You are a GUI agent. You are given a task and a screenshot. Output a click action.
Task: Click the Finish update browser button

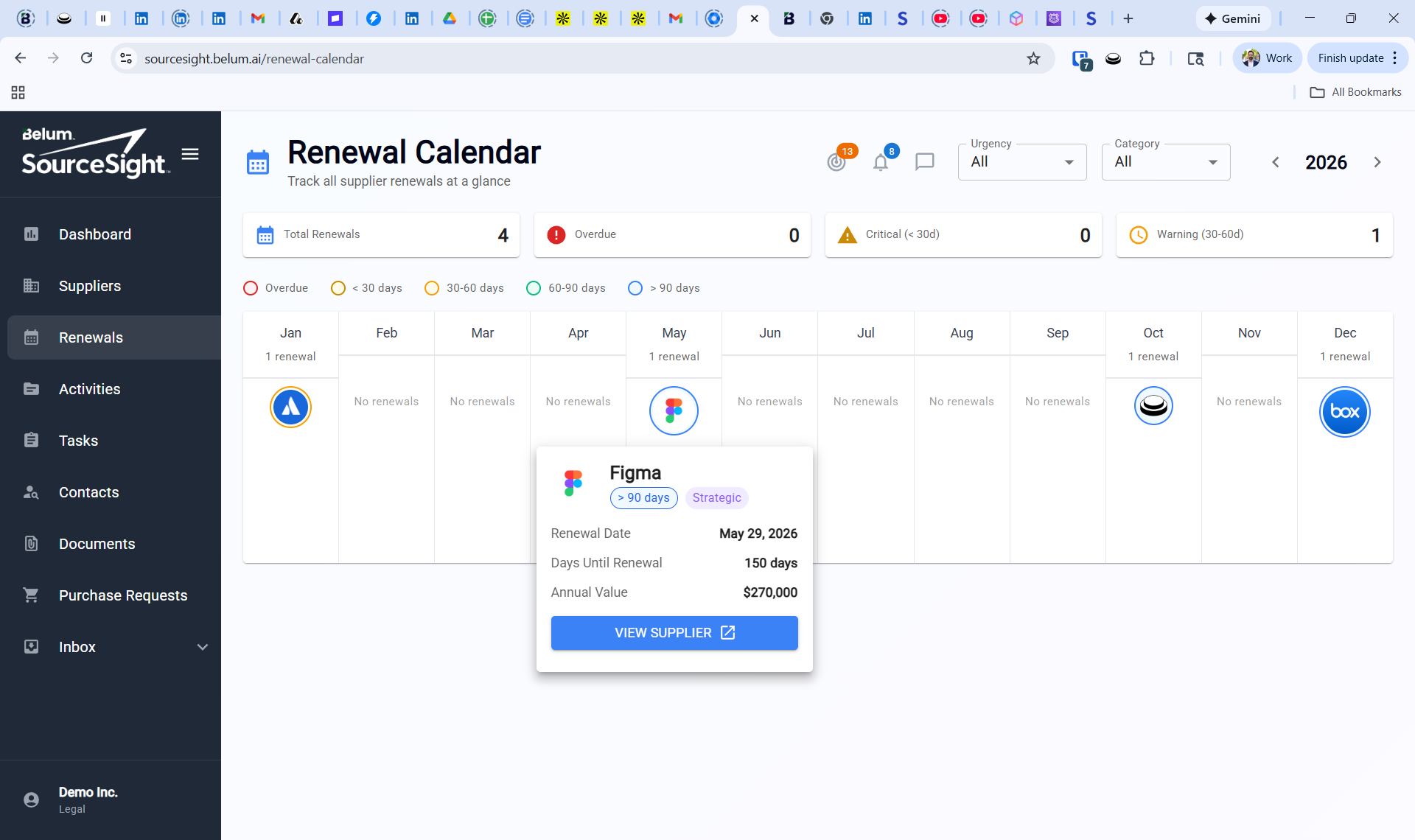1350,57
